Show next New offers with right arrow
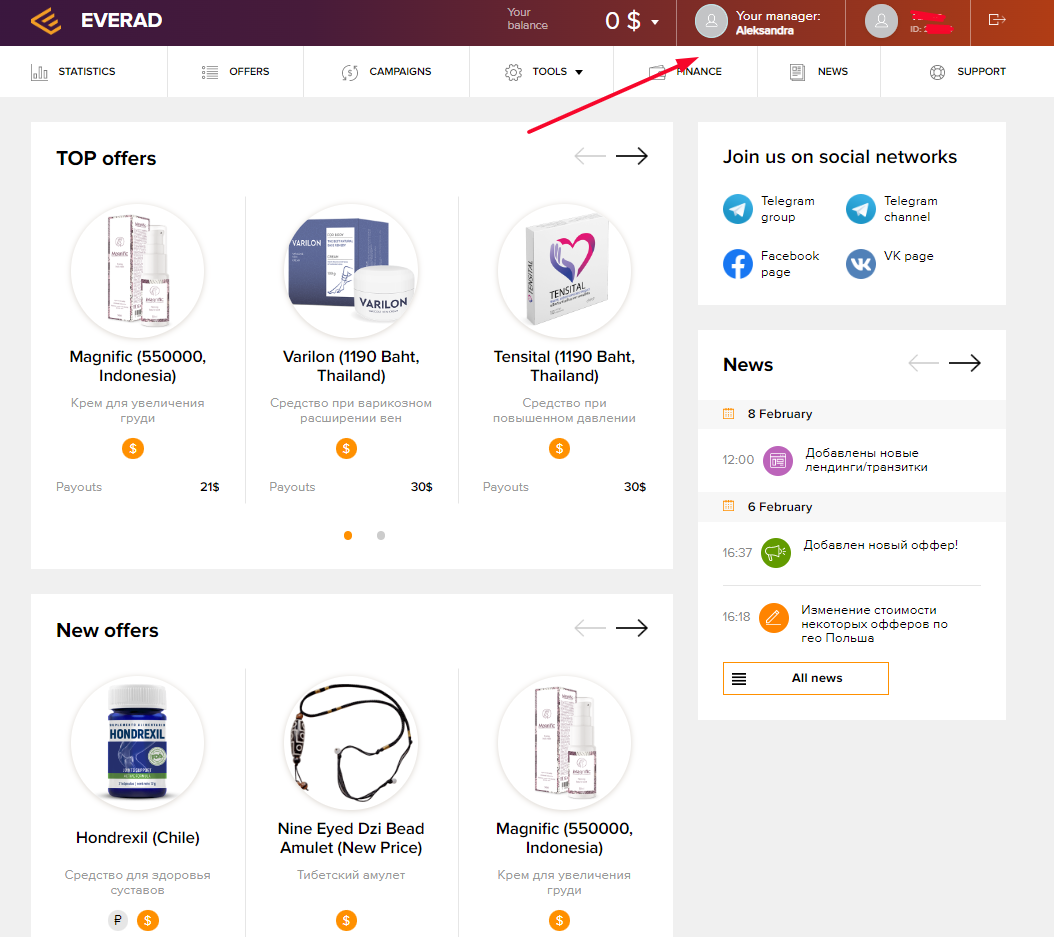 coord(632,628)
